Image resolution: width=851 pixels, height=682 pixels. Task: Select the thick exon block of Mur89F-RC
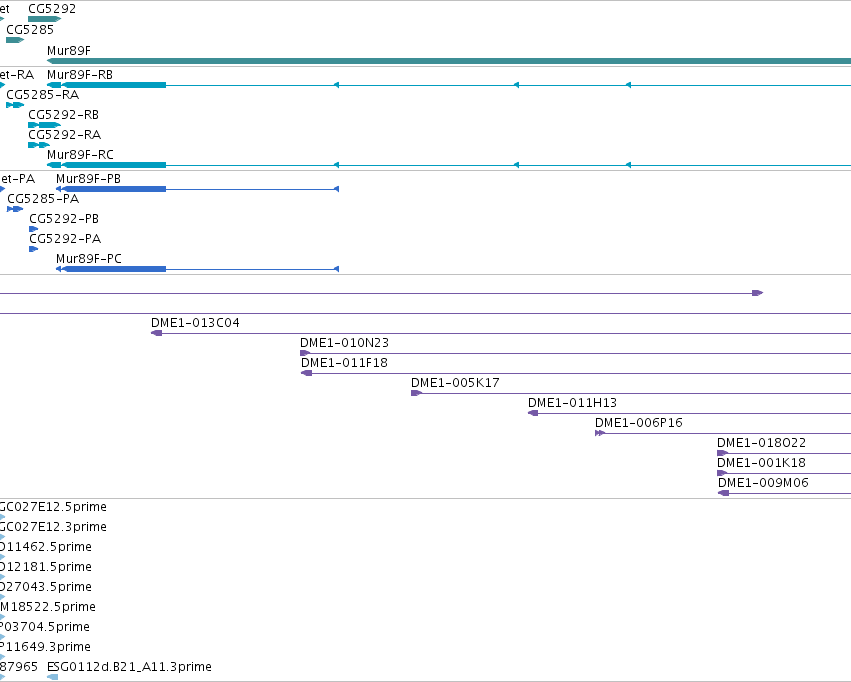pyautogui.click(x=114, y=165)
